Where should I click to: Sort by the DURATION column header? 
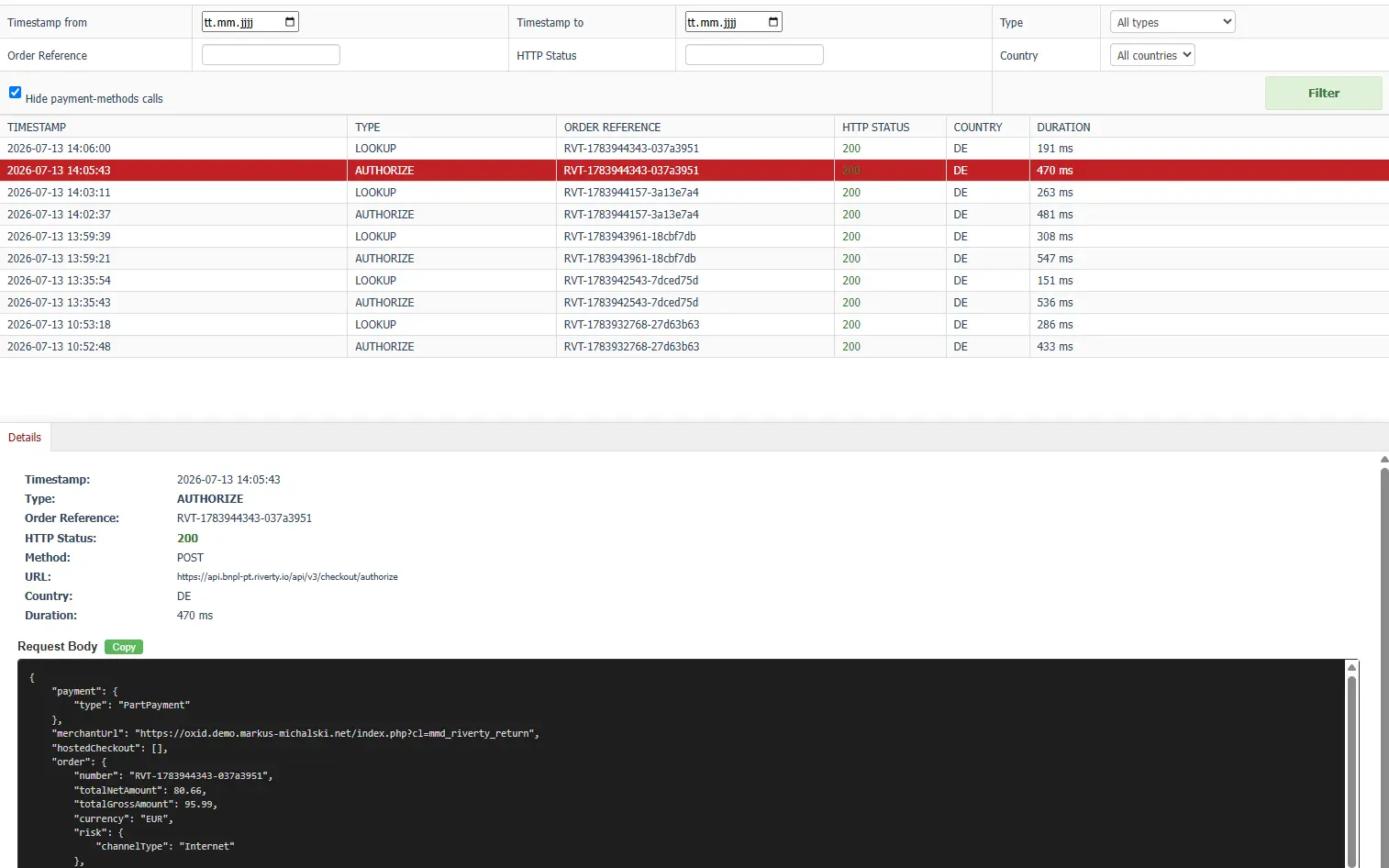point(1063,128)
